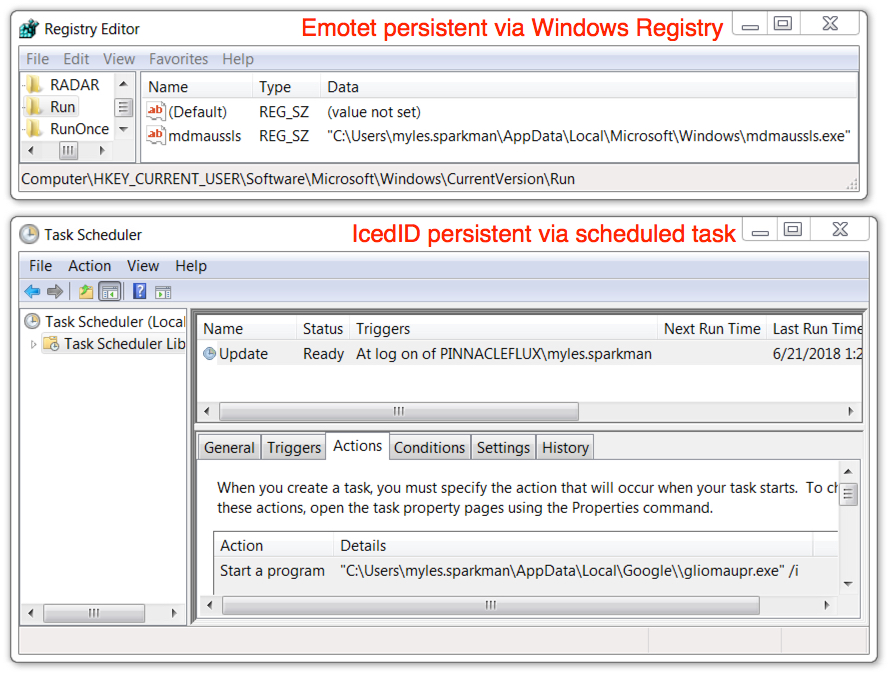Open the History tab
889x676 pixels.
pos(565,447)
